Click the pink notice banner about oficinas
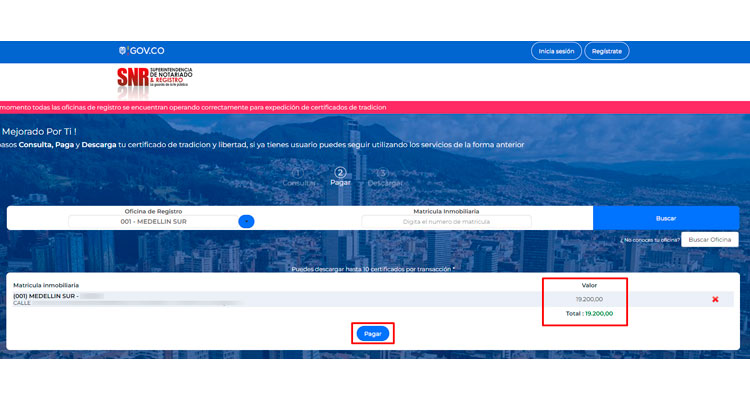Viewport: 750px width, 400px height. coord(200,107)
